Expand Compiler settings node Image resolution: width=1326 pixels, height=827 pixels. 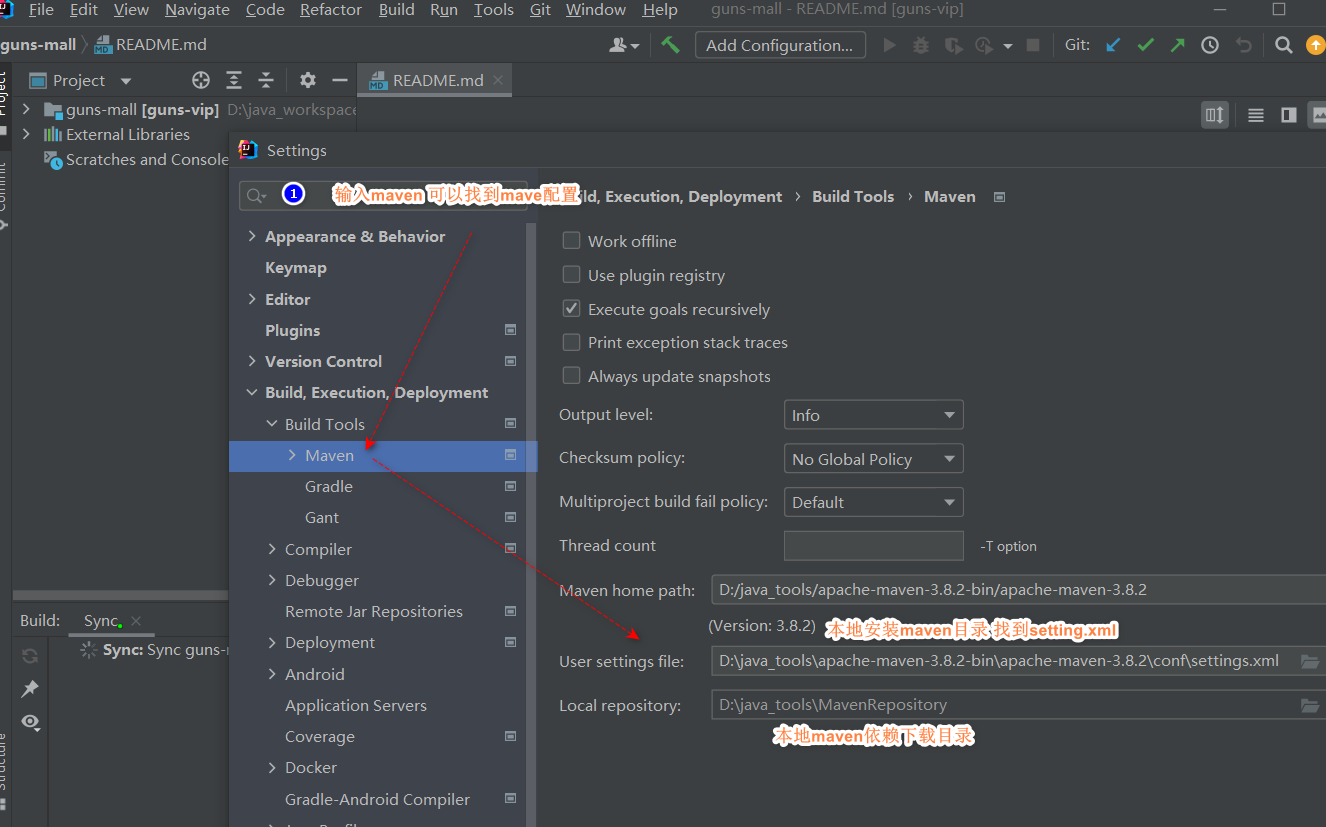pos(272,549)
